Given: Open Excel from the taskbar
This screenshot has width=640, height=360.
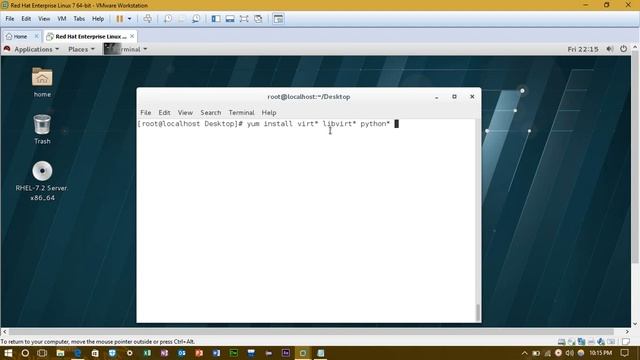Looking at the screenshot, I should pos(147,353).
